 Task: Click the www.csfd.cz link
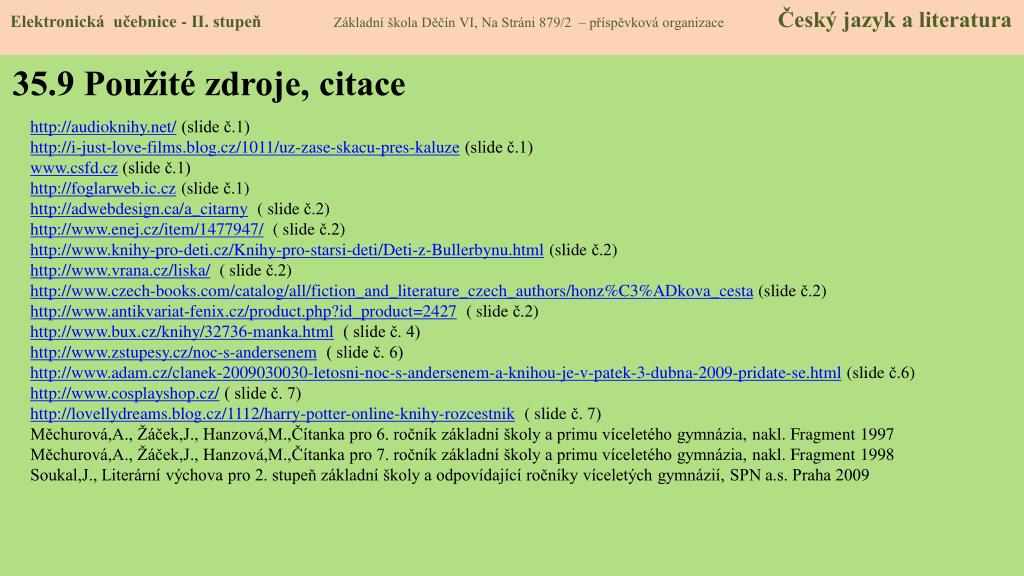point(74,168)
